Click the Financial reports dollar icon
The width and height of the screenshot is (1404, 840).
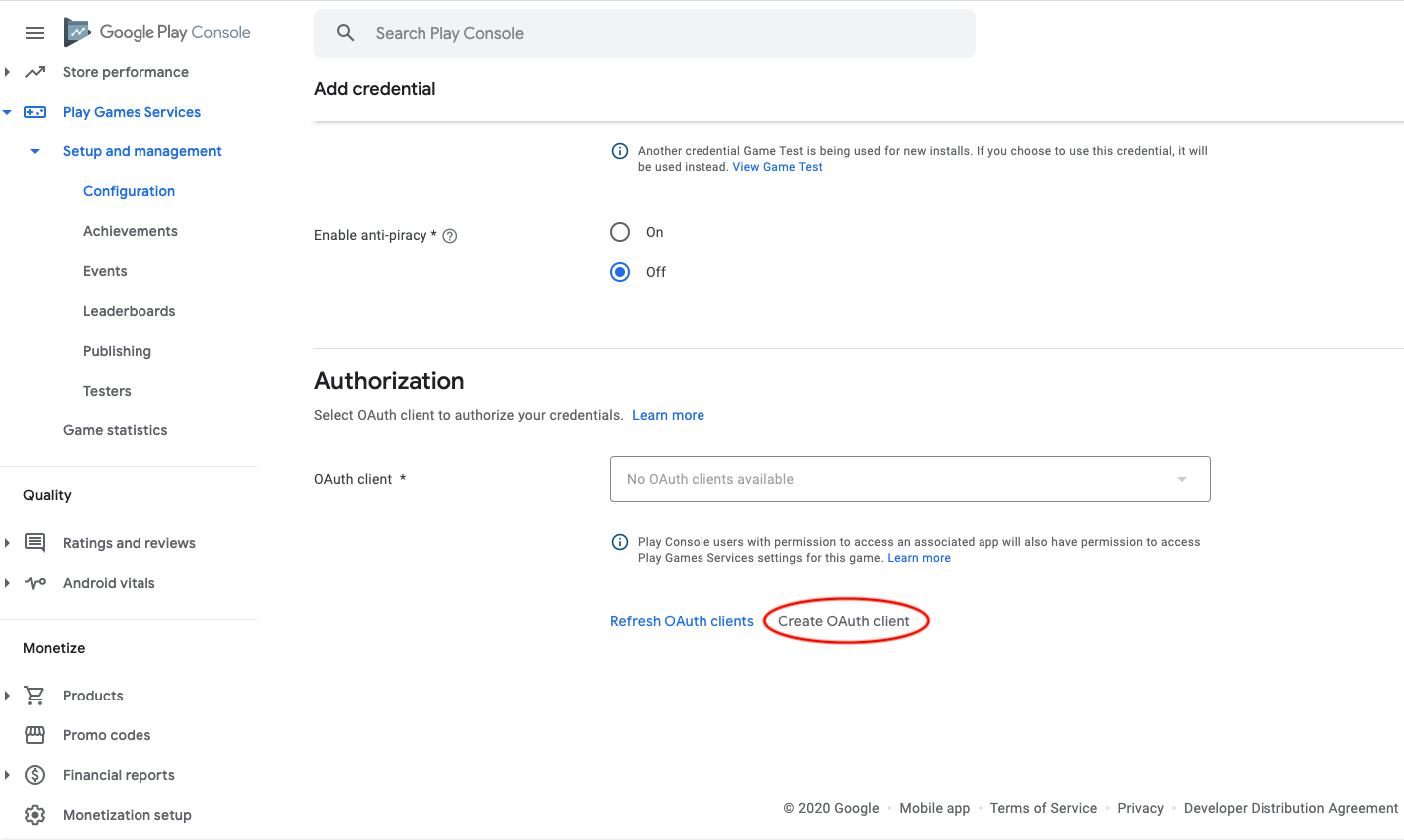[x=35, y=775]
